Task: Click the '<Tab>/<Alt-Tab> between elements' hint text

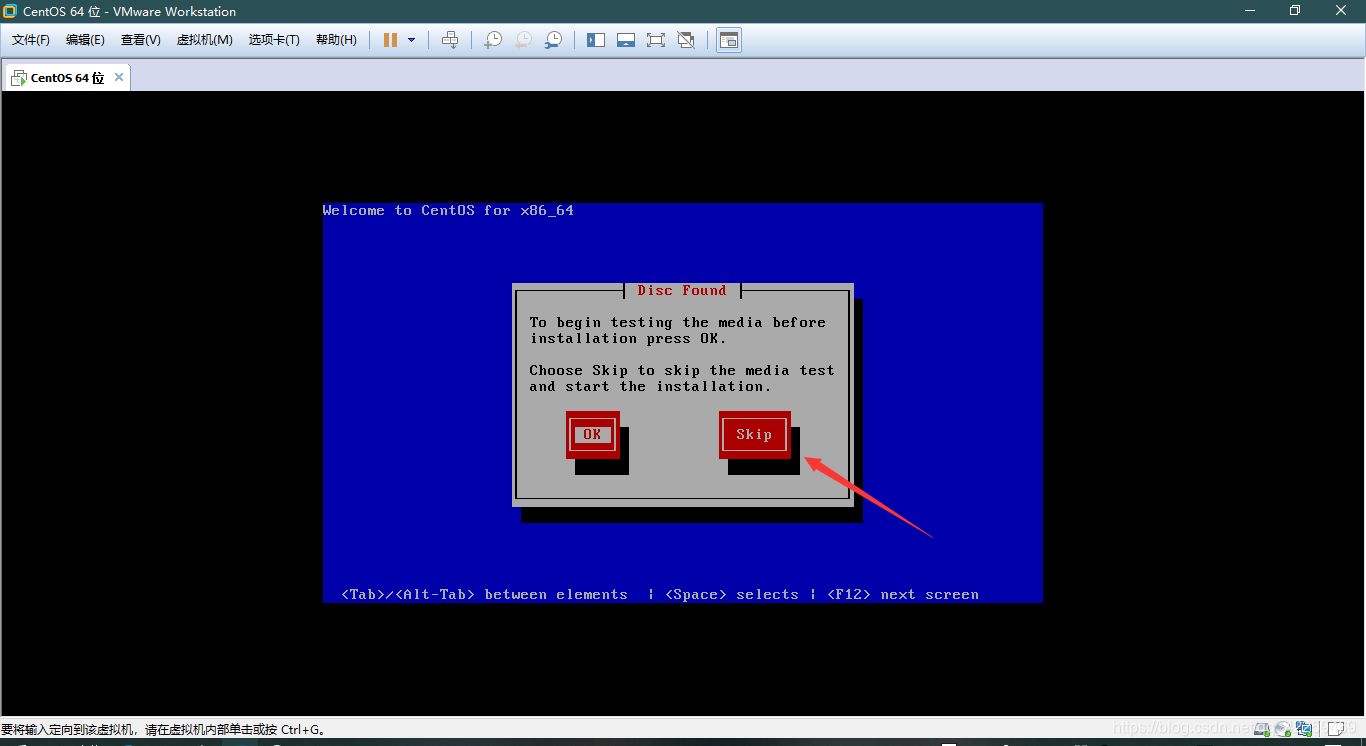Action: tap(484, 594)
